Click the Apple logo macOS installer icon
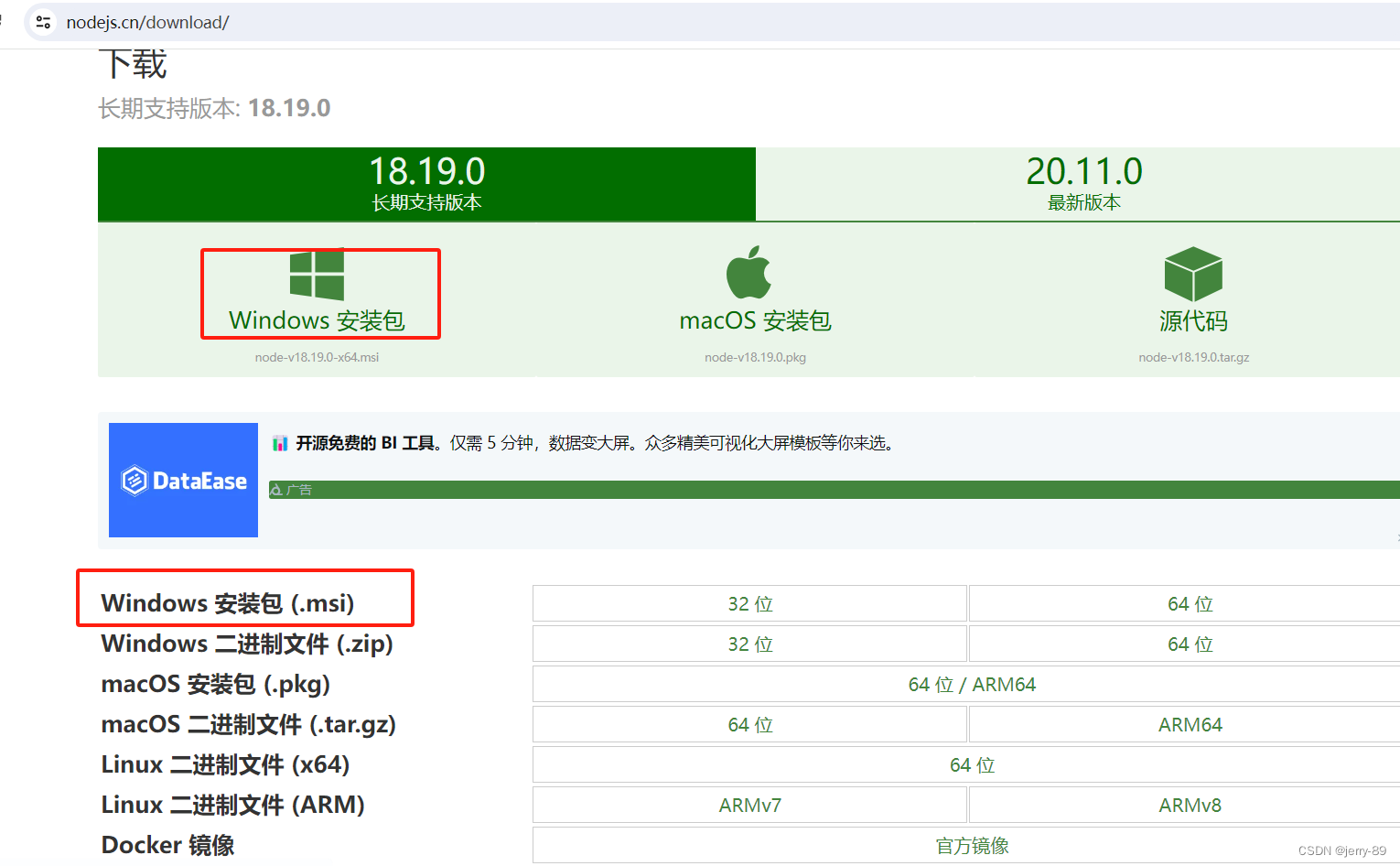1400x866 pixels. pos(749,272)
